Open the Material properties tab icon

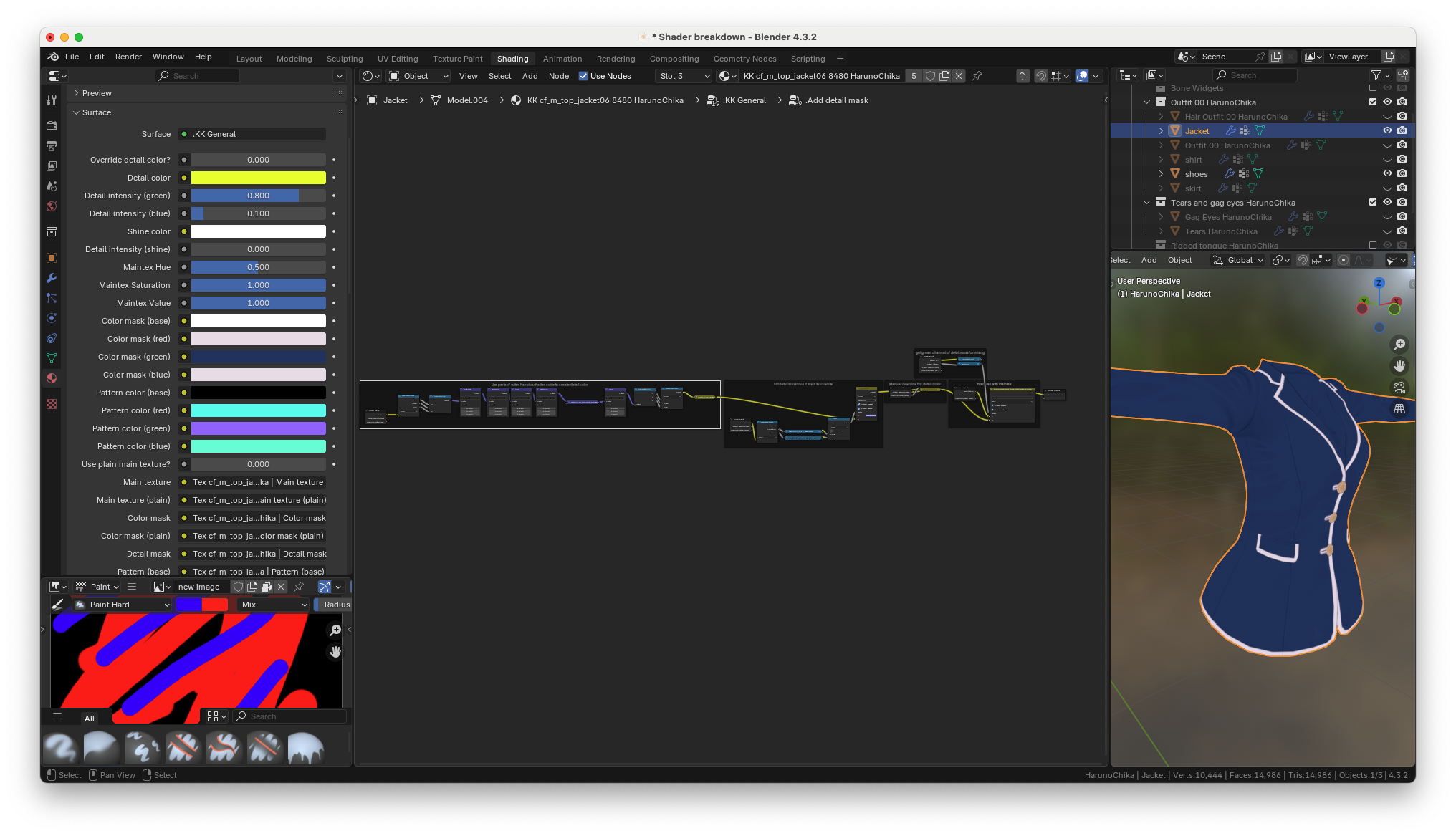(x=52, y=378)
